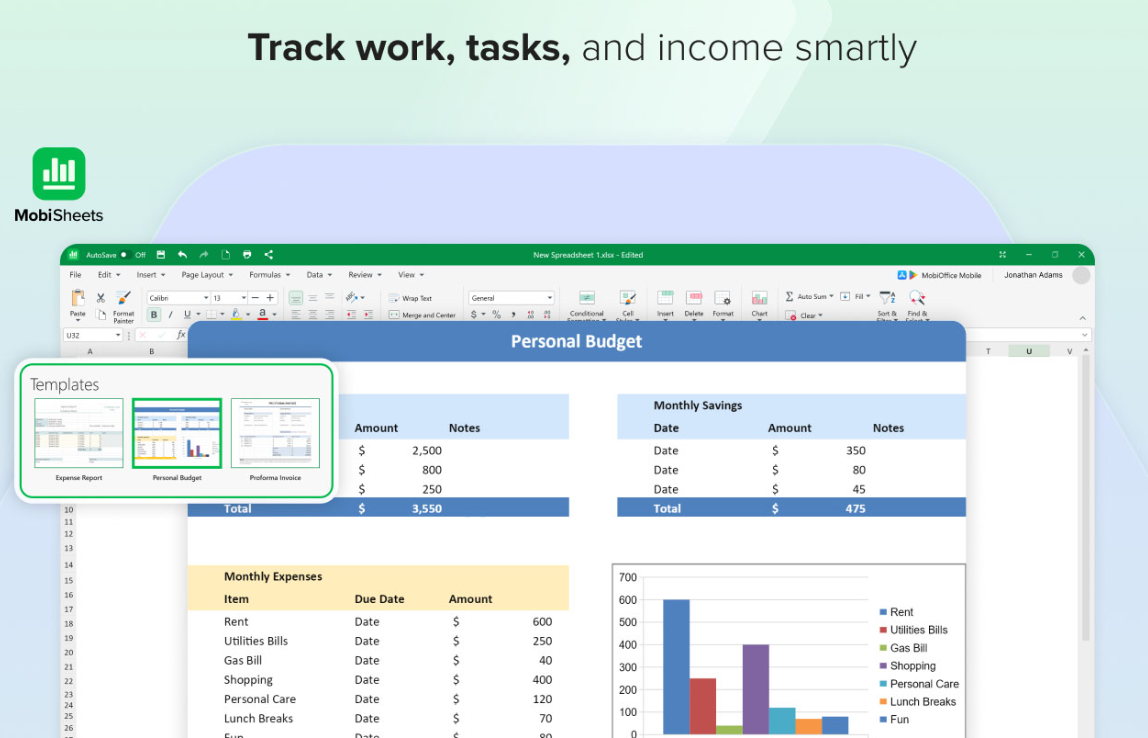The height and width of the screenshot is (738, 1148).
Task: Click the Save icon in title bar
Action: [160, 255]
